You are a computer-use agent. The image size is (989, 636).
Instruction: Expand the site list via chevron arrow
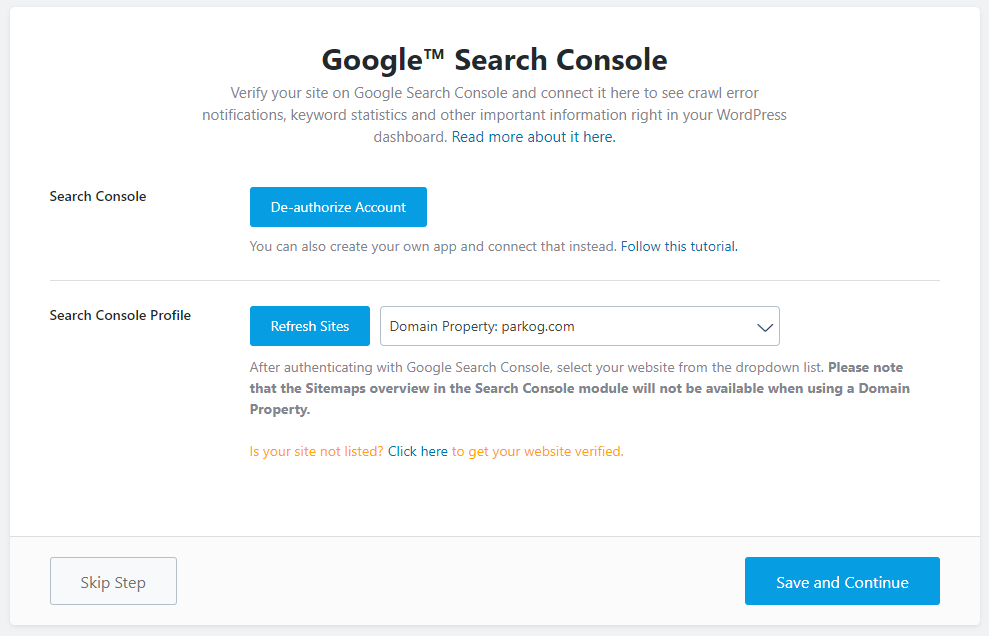coord(765,327)
